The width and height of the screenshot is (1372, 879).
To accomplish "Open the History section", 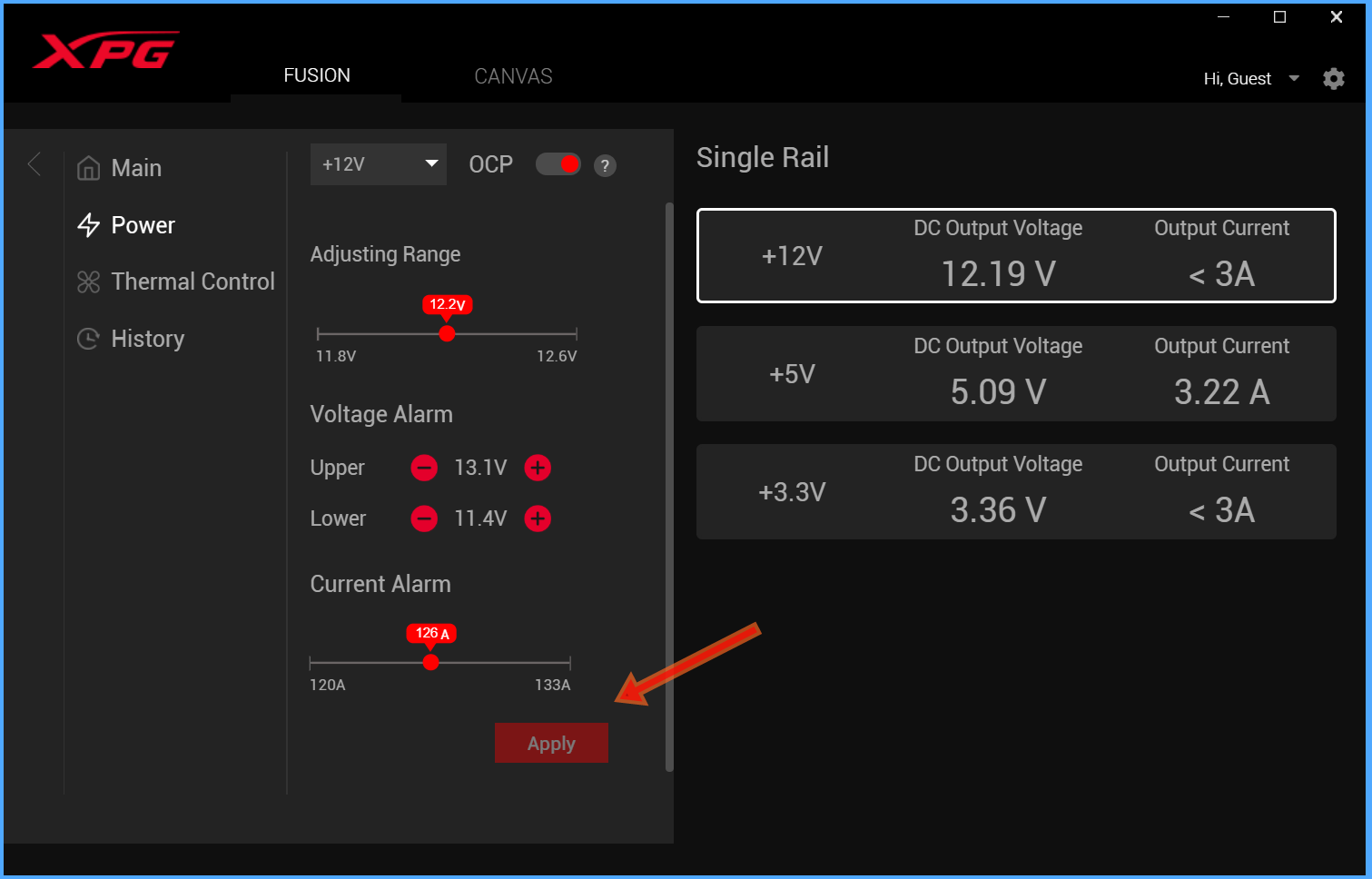I will (x=147, y=339).
